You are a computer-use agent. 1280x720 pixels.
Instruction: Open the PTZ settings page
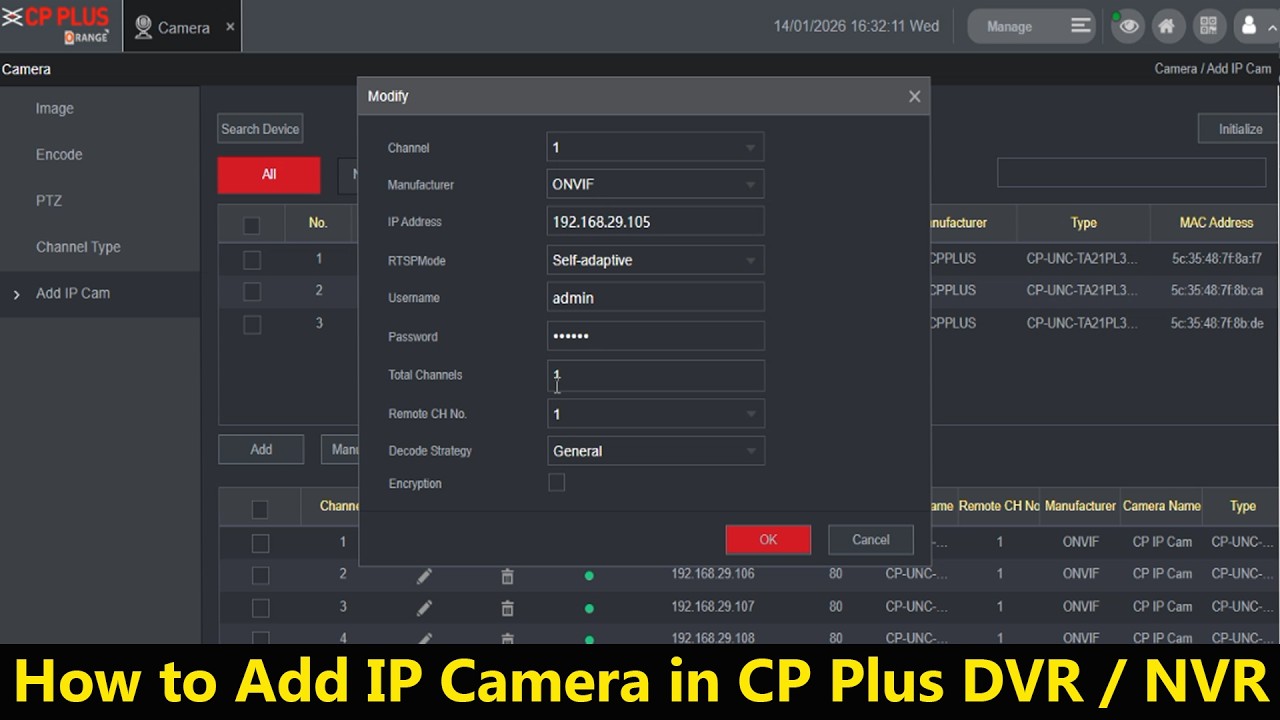pos(49,200)
